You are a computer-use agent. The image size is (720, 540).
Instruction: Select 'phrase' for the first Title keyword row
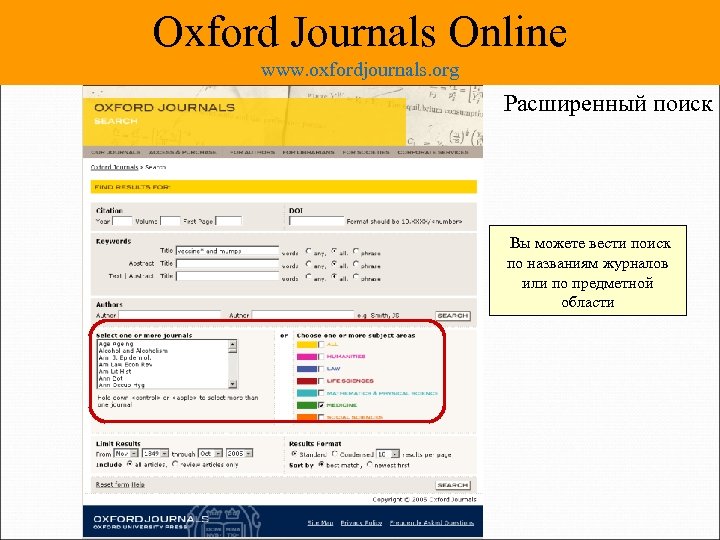pos(356,252)
